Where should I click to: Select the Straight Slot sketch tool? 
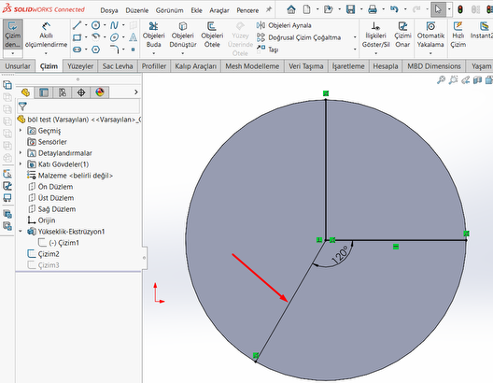[x=77, y=49]
